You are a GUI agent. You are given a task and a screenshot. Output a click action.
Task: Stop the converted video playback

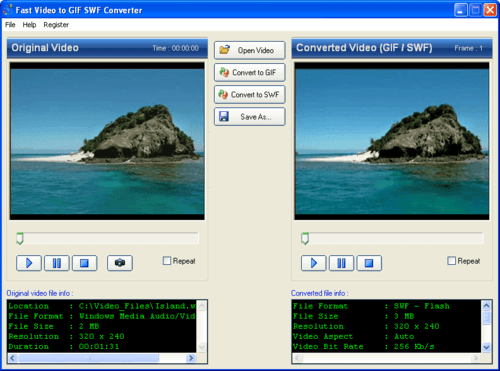(x=369, y=263)
